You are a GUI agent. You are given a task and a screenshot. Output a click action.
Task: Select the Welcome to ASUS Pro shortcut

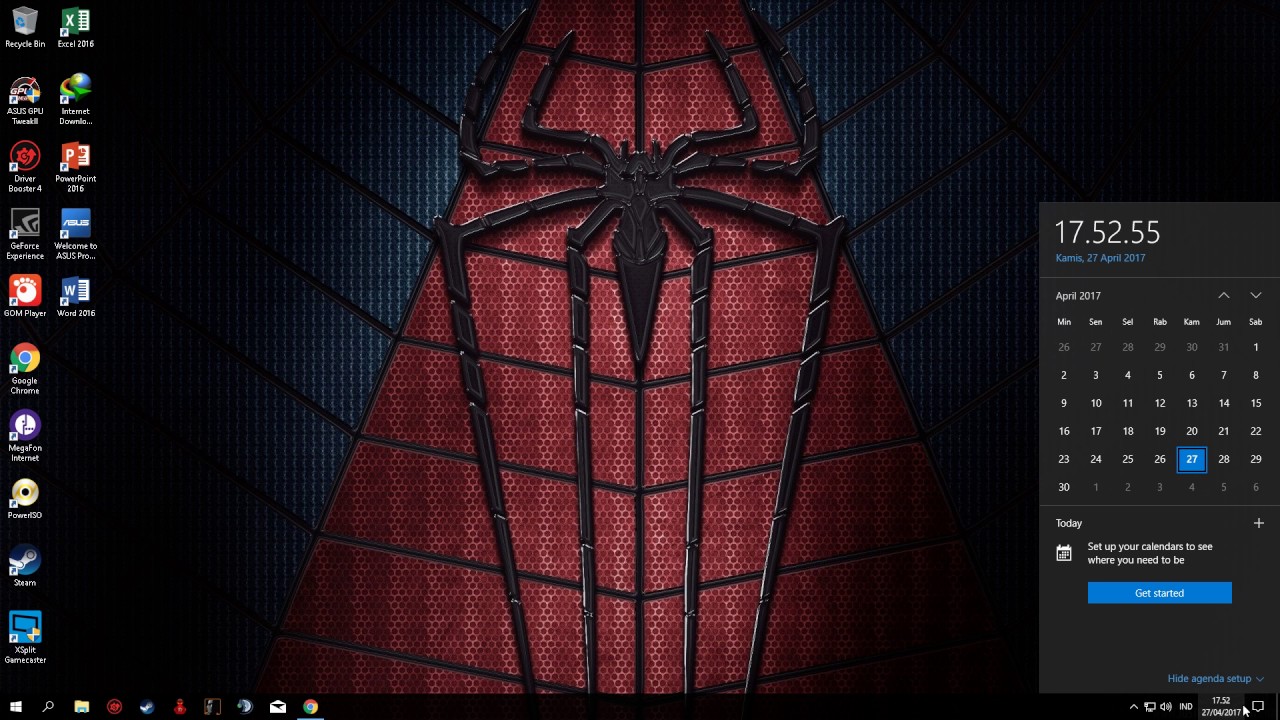(x=76, y=234)
